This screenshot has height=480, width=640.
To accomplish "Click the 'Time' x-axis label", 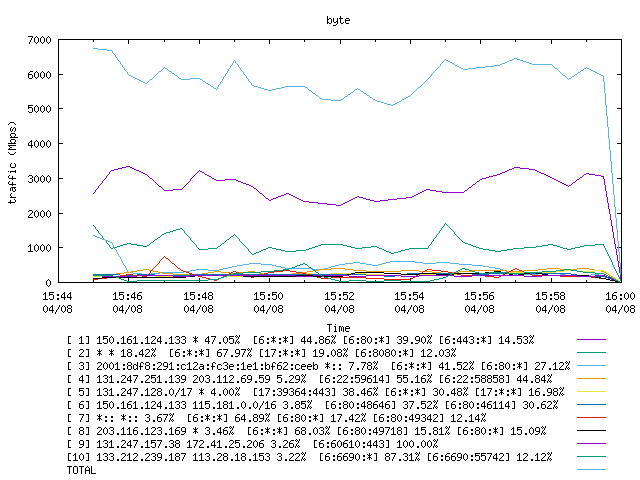I will [338, 328].
